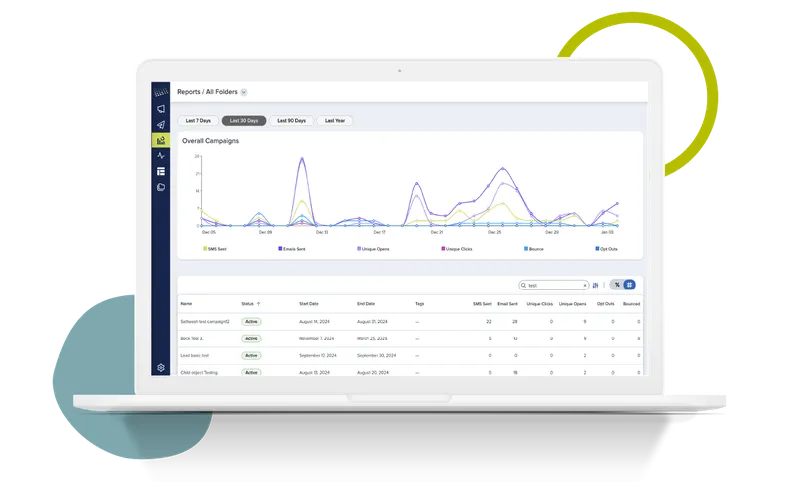Sort by the Status column arrow
The width and height of the screenshot is (800, 482).
[x=259, y=303]
